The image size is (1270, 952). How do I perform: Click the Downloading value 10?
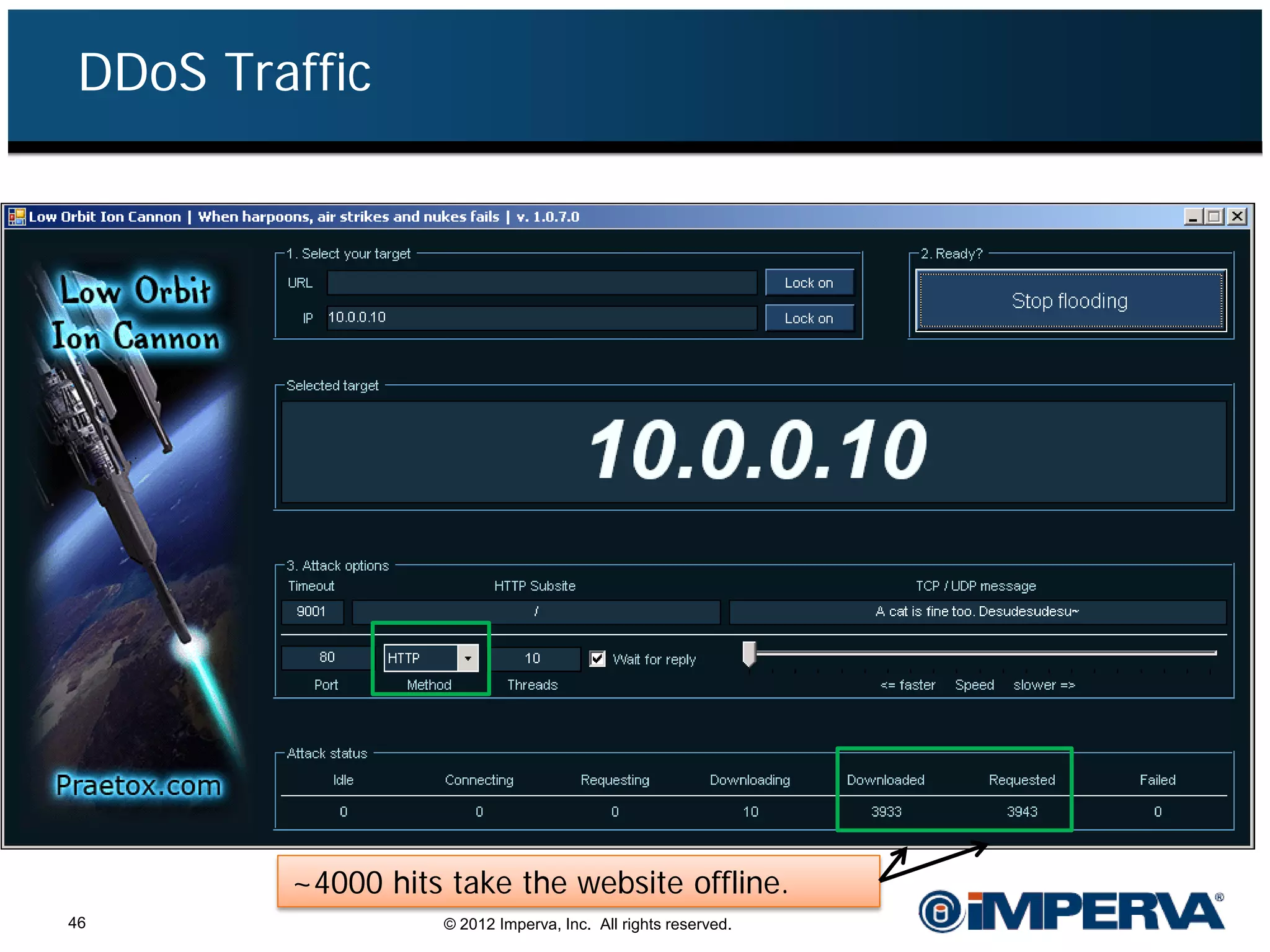point(750,812)
